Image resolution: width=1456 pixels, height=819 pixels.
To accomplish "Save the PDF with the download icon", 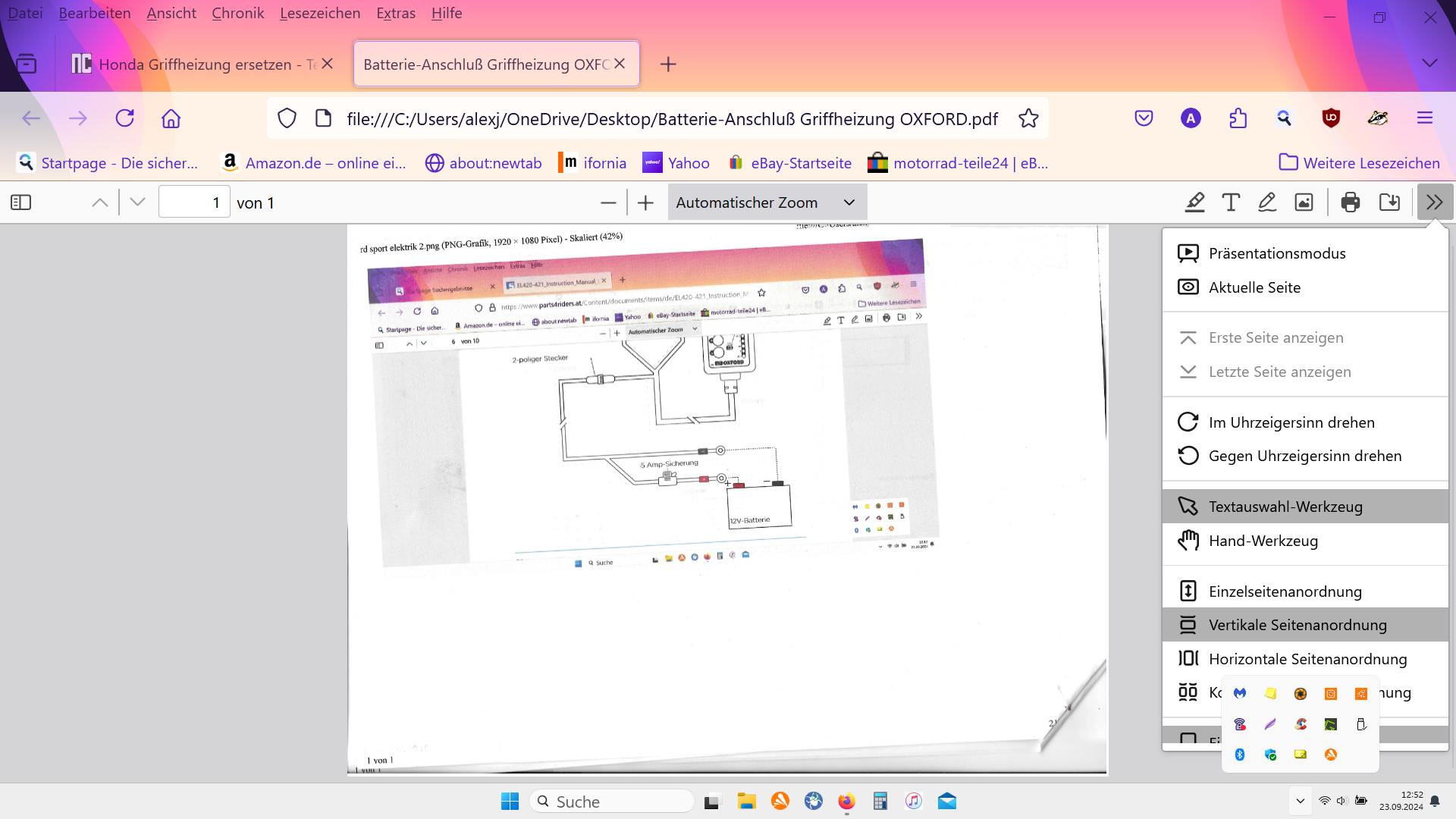I will click(x=1389, y=202).
